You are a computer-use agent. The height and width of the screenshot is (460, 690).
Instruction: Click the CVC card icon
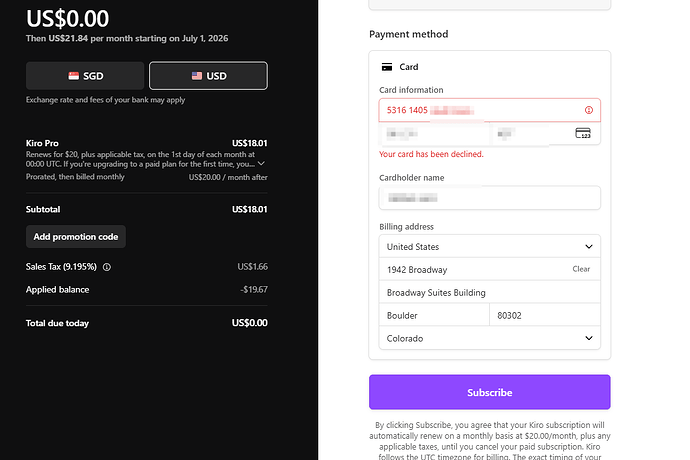(583, 133)
